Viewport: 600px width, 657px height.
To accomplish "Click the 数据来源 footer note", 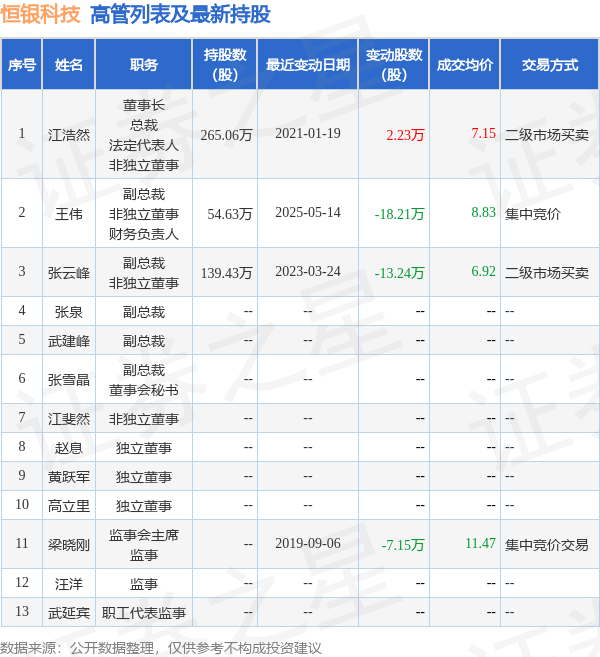I will pyautogui.click(x=161, y=648).
